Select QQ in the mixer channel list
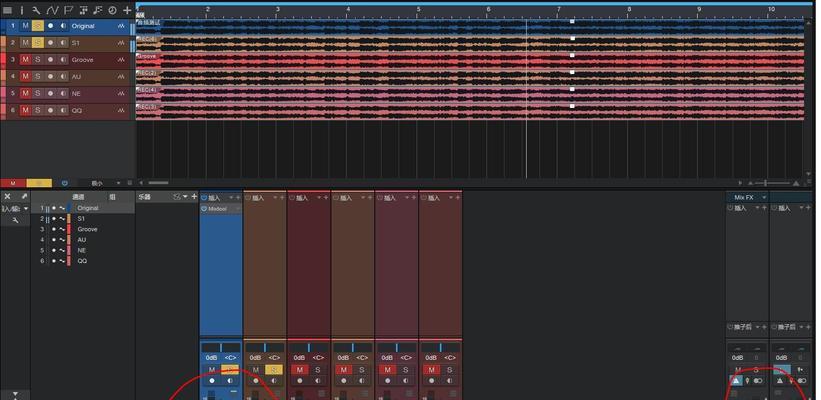Screen dimensions: 821x400 tap(82, 261)
